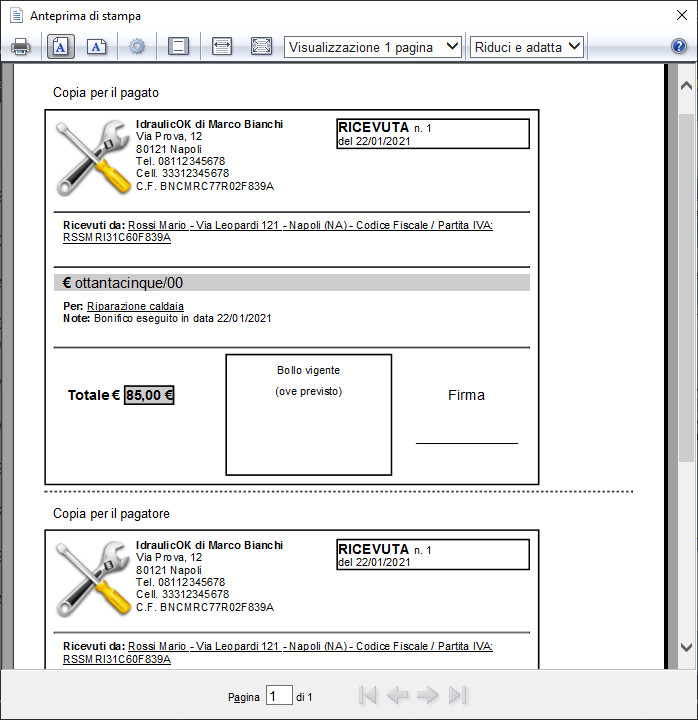Click the Pagina number input field
Image resolution: width=698 pixels, height=720 pixels.
(x=279, y=696)
